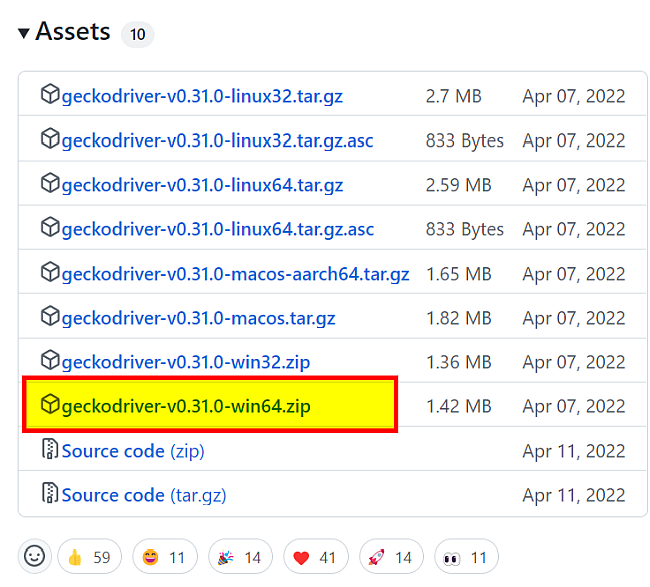Click the package icon beside linux64.tar.gz.asc

pyautogui.click(x=50, y=227)
